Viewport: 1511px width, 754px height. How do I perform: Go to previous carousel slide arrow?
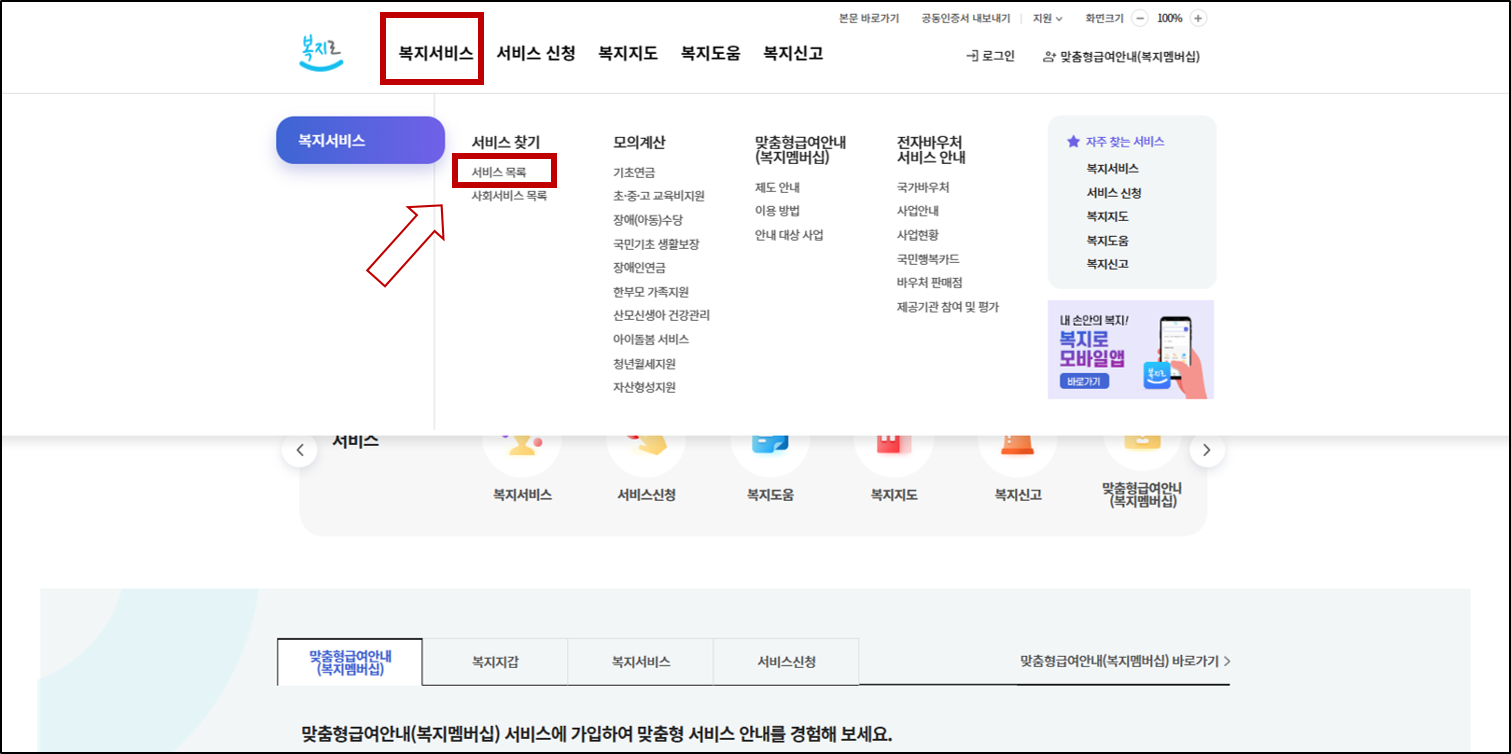coord(299,450)
